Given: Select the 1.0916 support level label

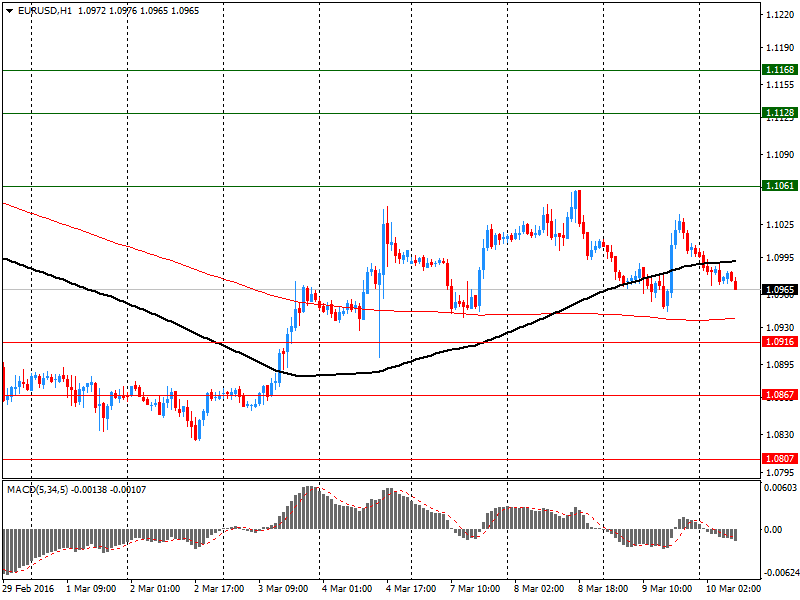Looking at the screenshot, I should coord(780,342).
